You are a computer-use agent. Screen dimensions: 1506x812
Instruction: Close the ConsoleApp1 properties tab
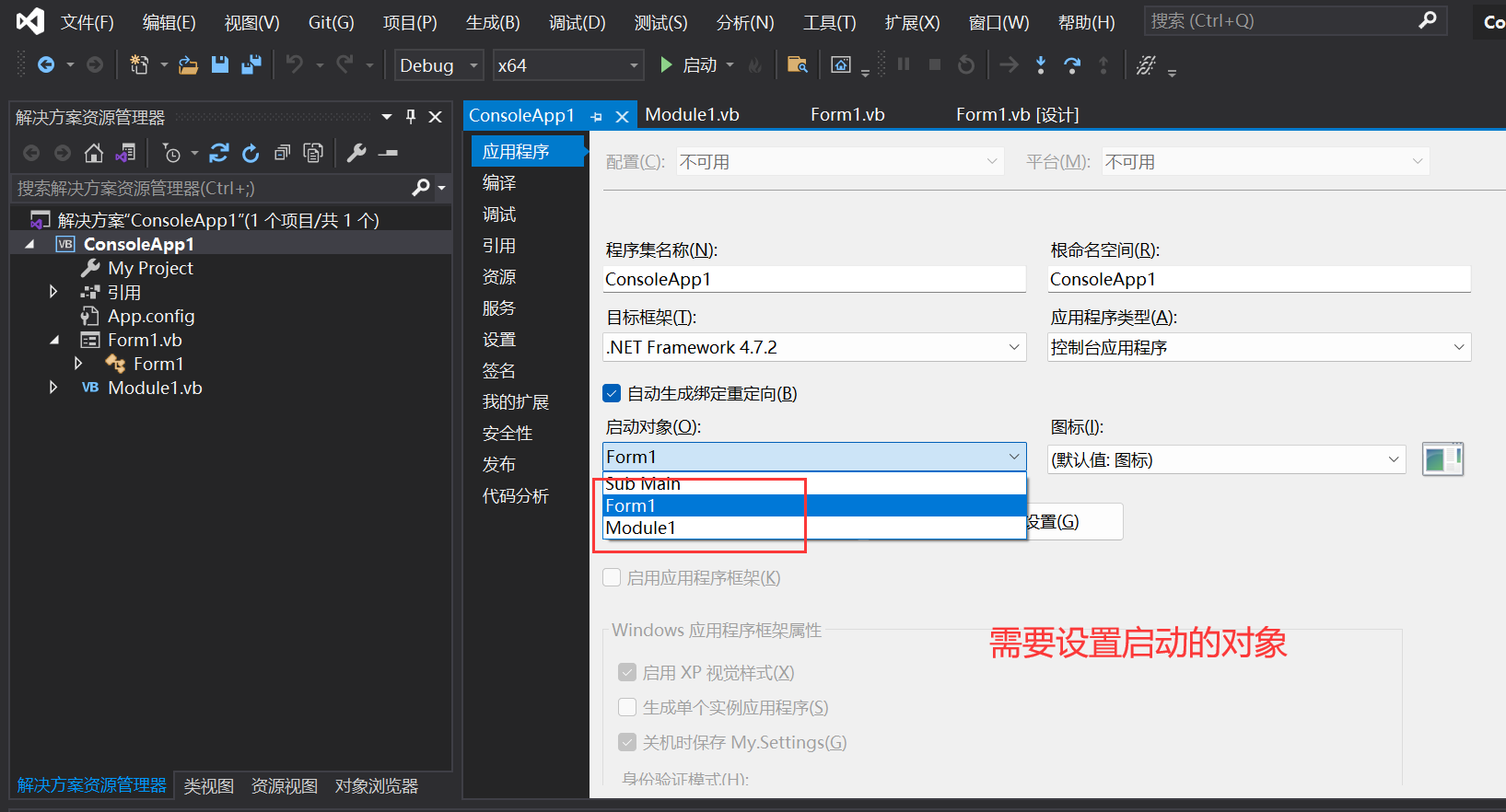(x=622, y=117)
